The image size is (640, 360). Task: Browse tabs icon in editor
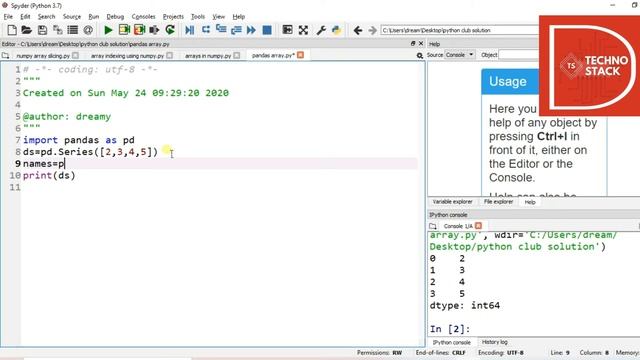5,56
